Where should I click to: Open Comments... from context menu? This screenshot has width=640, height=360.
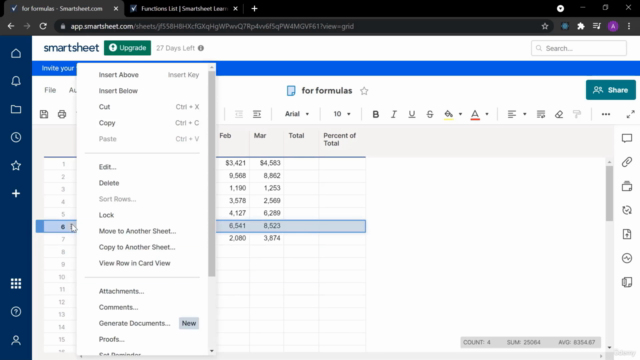118,307
